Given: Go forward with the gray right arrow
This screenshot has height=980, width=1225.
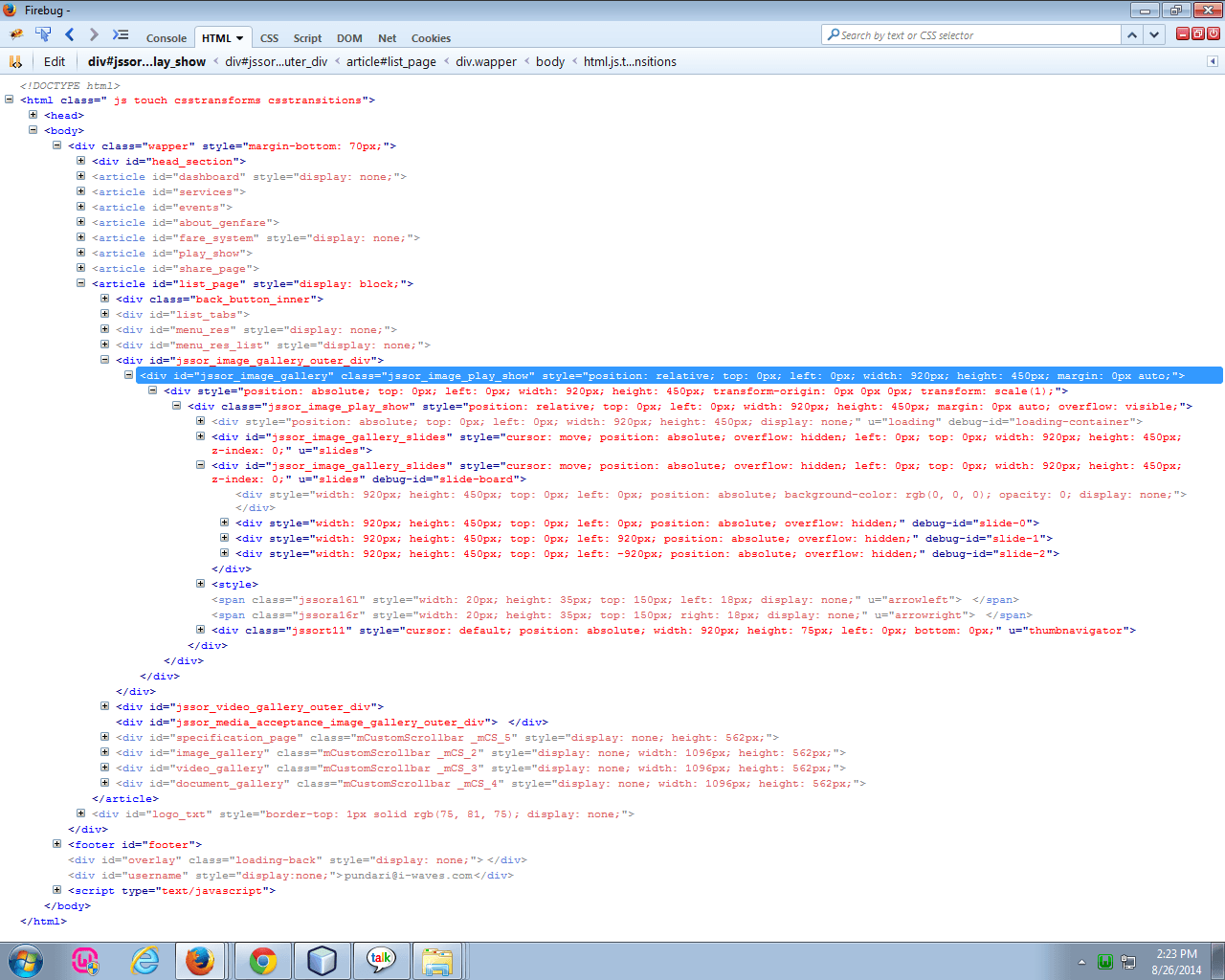Looking at the screenshot, I should [x=94, y=34].
